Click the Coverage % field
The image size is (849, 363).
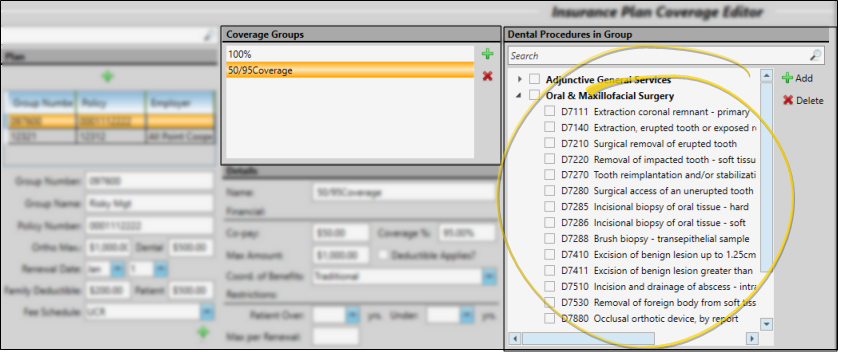tap(467, 234)
